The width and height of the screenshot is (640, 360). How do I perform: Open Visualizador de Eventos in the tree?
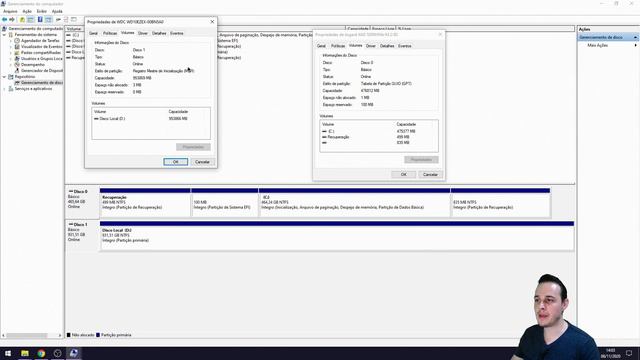pyautogui.click(x=42, y=47)
